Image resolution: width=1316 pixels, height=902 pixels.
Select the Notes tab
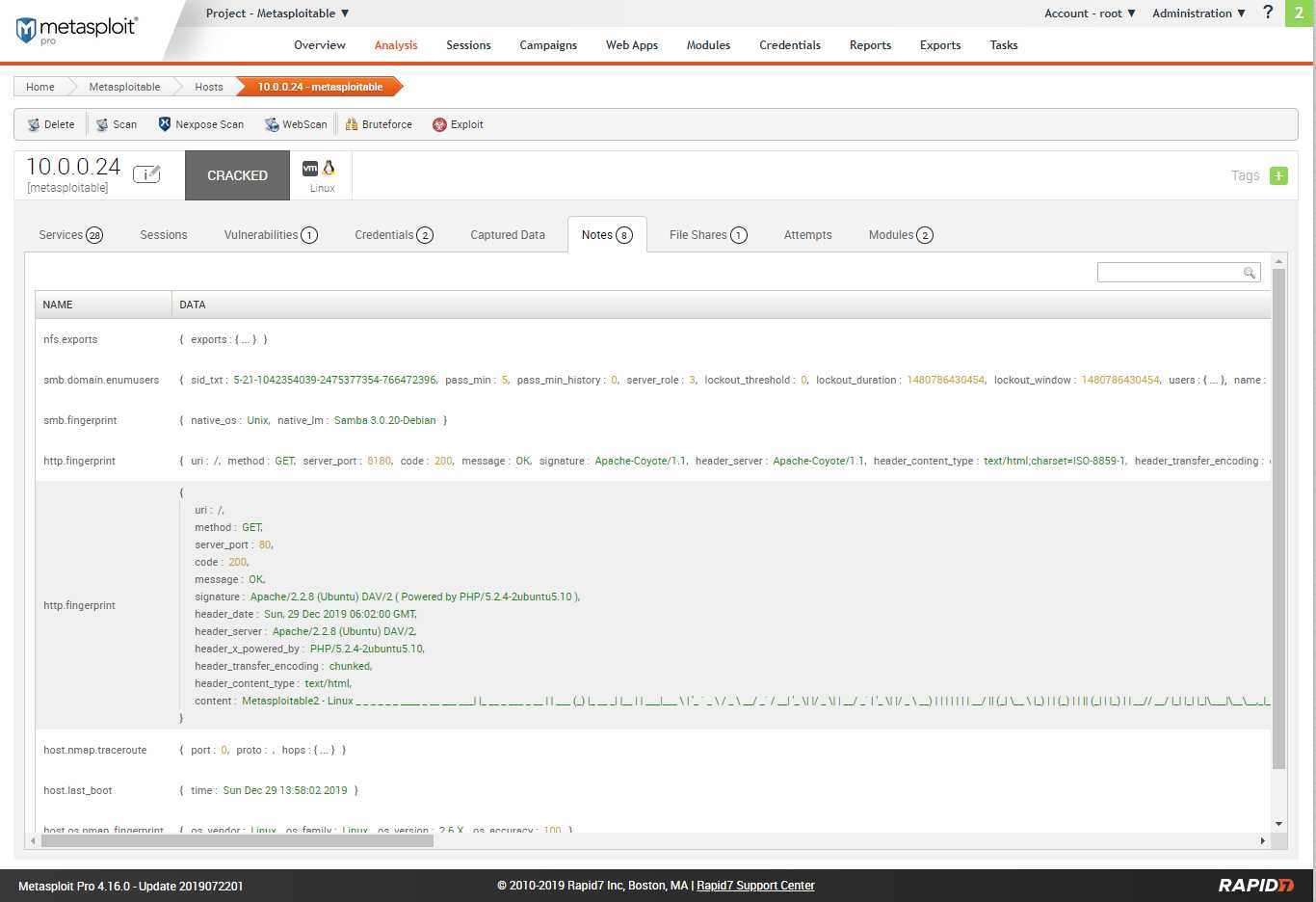tap(607, 235)
